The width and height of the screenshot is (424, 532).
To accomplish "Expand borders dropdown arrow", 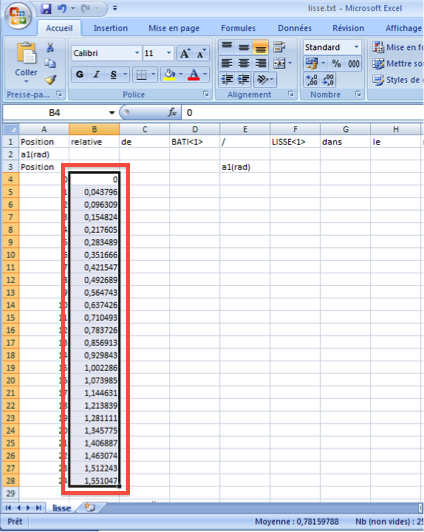I will click(153, 74).
